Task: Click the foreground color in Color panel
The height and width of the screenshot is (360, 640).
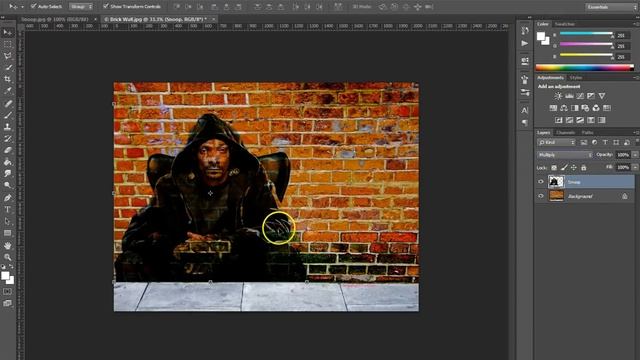Action: pos(541,36)
